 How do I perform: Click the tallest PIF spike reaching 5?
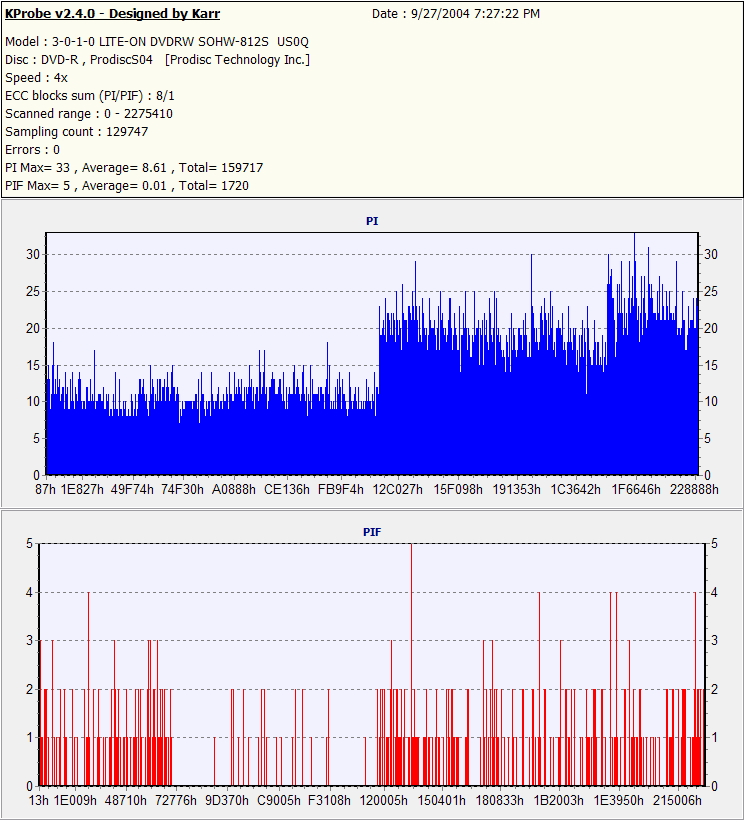click(x=411, y=664)
